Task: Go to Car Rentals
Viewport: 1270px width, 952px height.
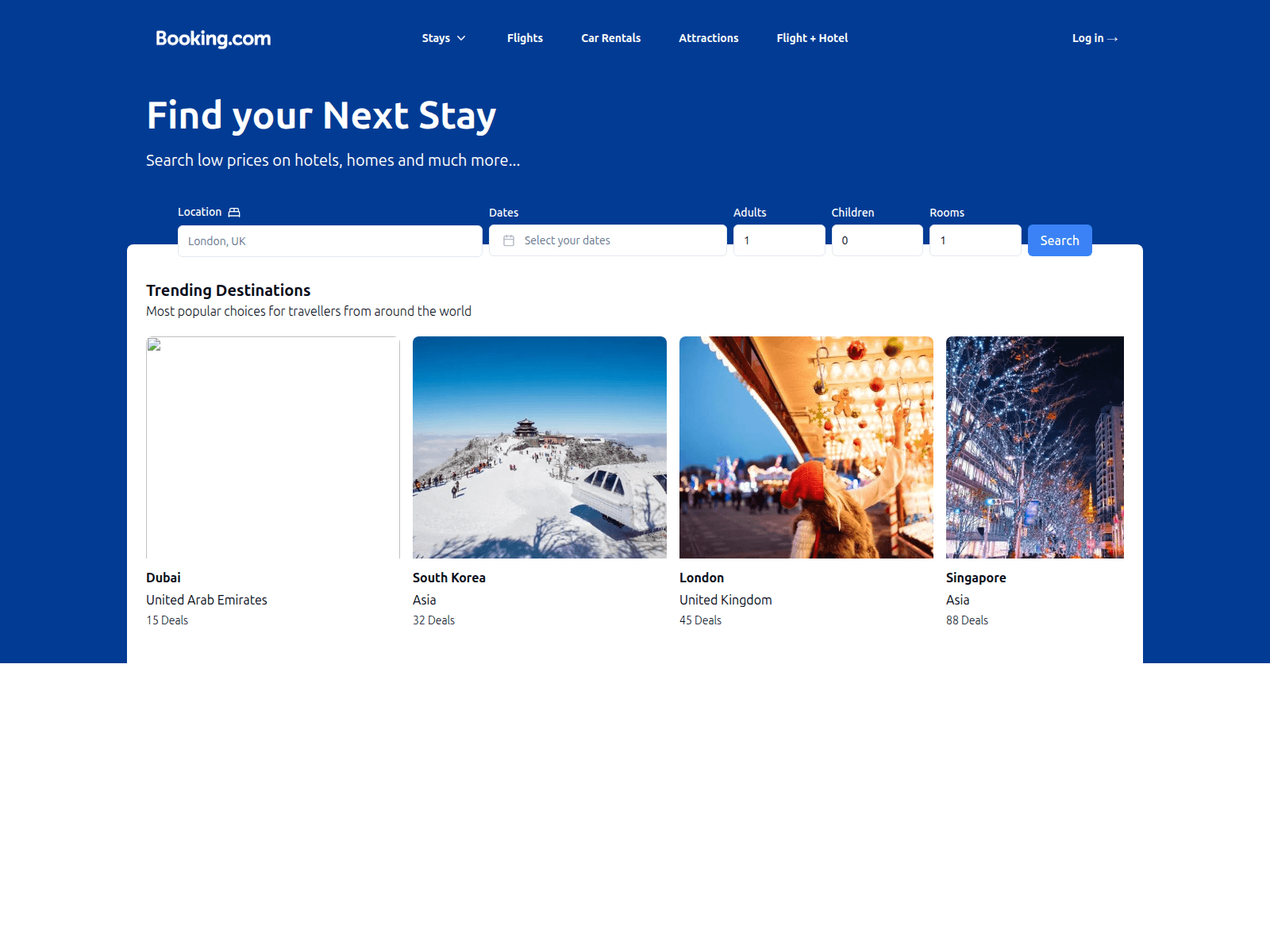Action: coord(610,38)
